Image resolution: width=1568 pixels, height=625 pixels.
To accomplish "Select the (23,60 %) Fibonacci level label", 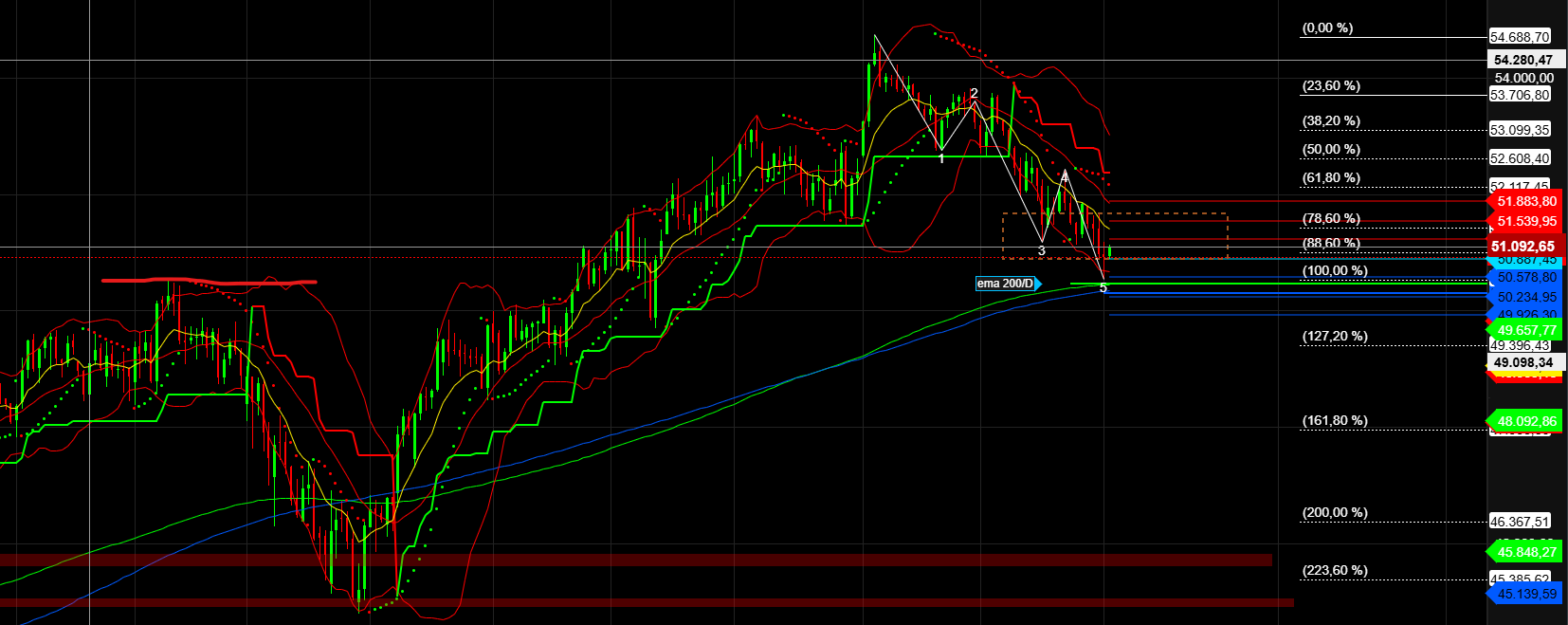I will point(1331,86).
